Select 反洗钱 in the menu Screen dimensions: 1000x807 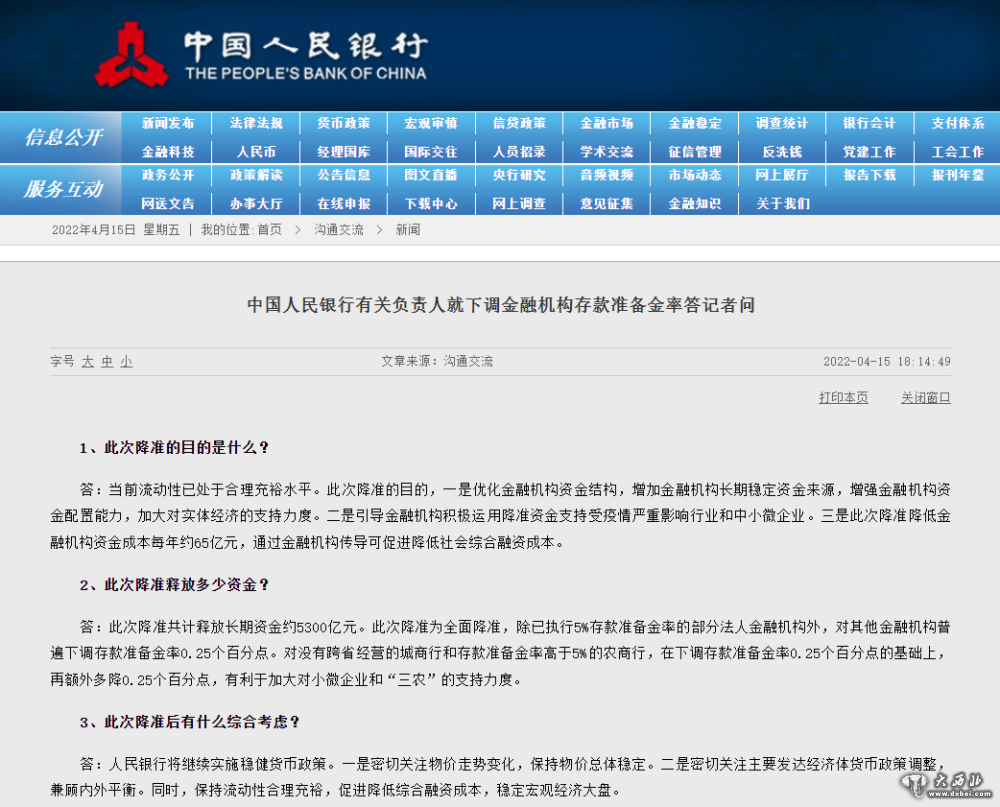click(x=782, y=152)
